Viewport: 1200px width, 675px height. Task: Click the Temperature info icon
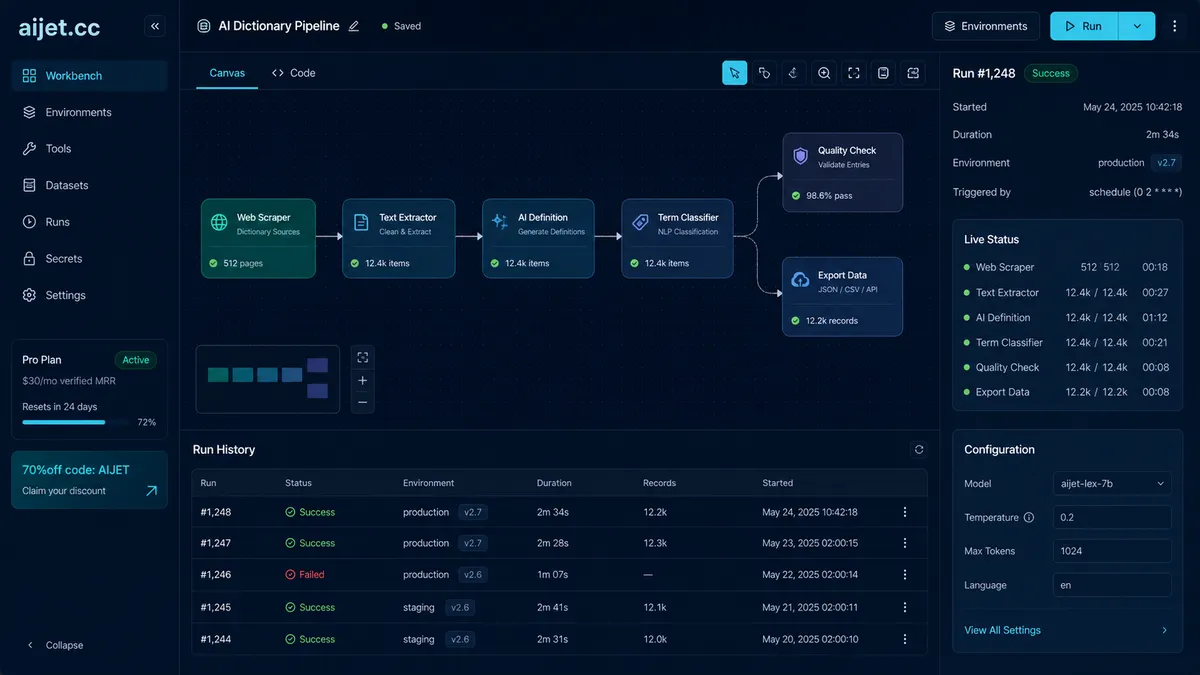coord(1029,518)
